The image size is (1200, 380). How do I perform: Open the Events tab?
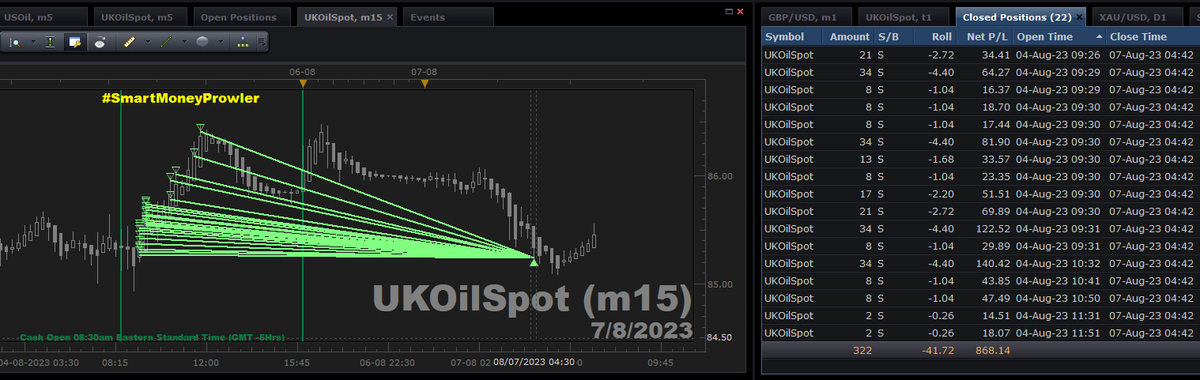tap(448, 17)
